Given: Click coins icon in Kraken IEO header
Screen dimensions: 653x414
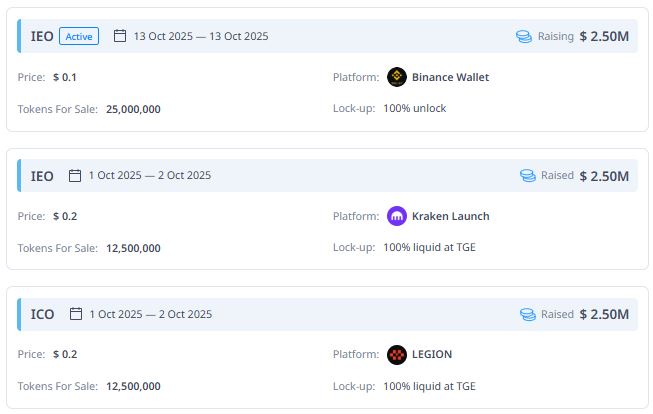Looking at the screenshot, I should click(528, 175).
